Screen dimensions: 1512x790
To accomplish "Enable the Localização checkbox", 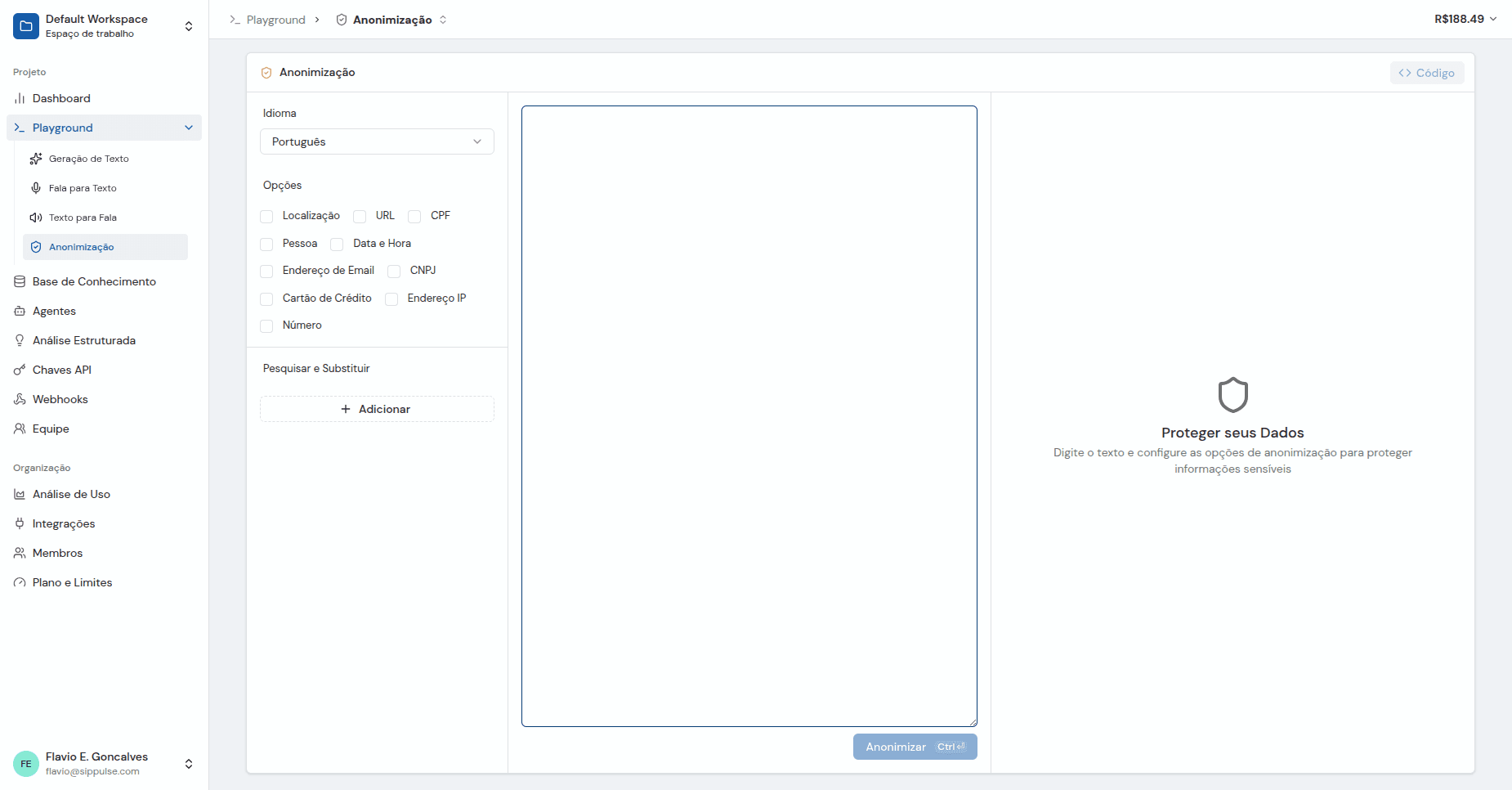I will coord(266,217).
